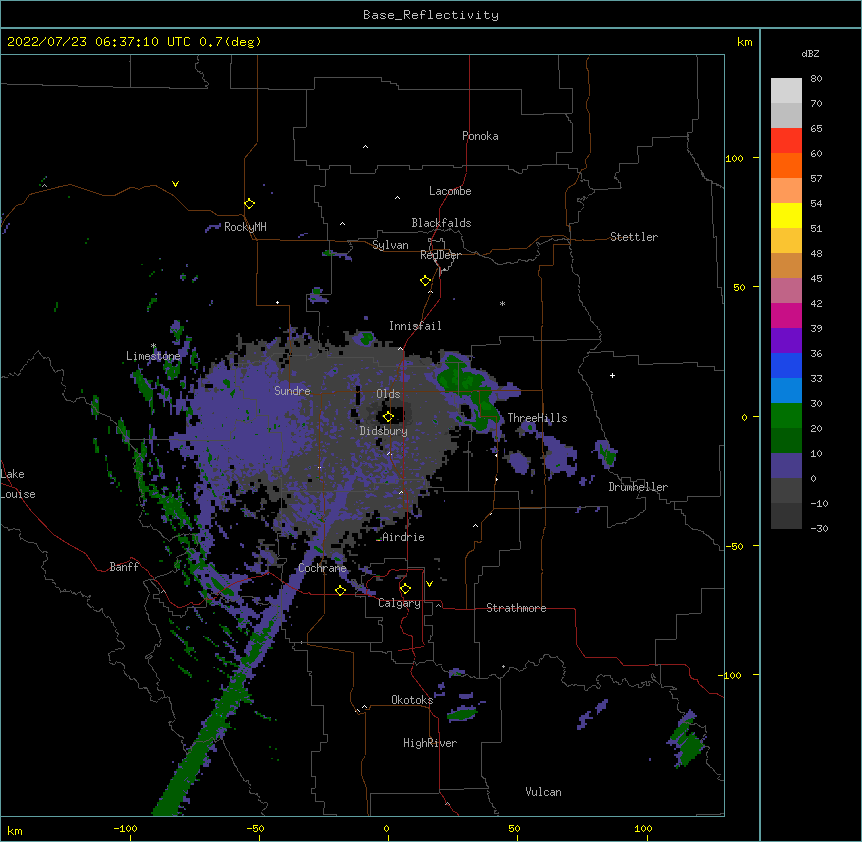
Task: Click the 100 tick label on the bottom axis
Action: click(x=643, y=828)
